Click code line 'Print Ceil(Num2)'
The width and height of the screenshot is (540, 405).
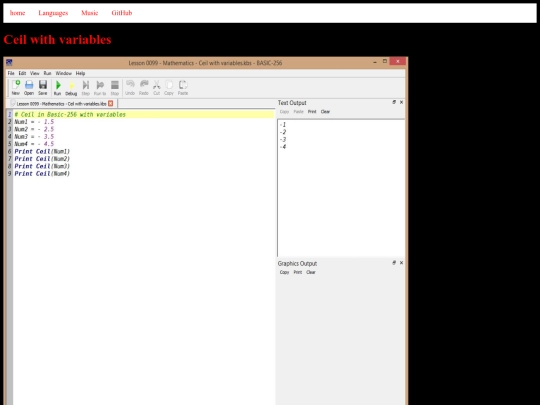(x=42, y=159)
